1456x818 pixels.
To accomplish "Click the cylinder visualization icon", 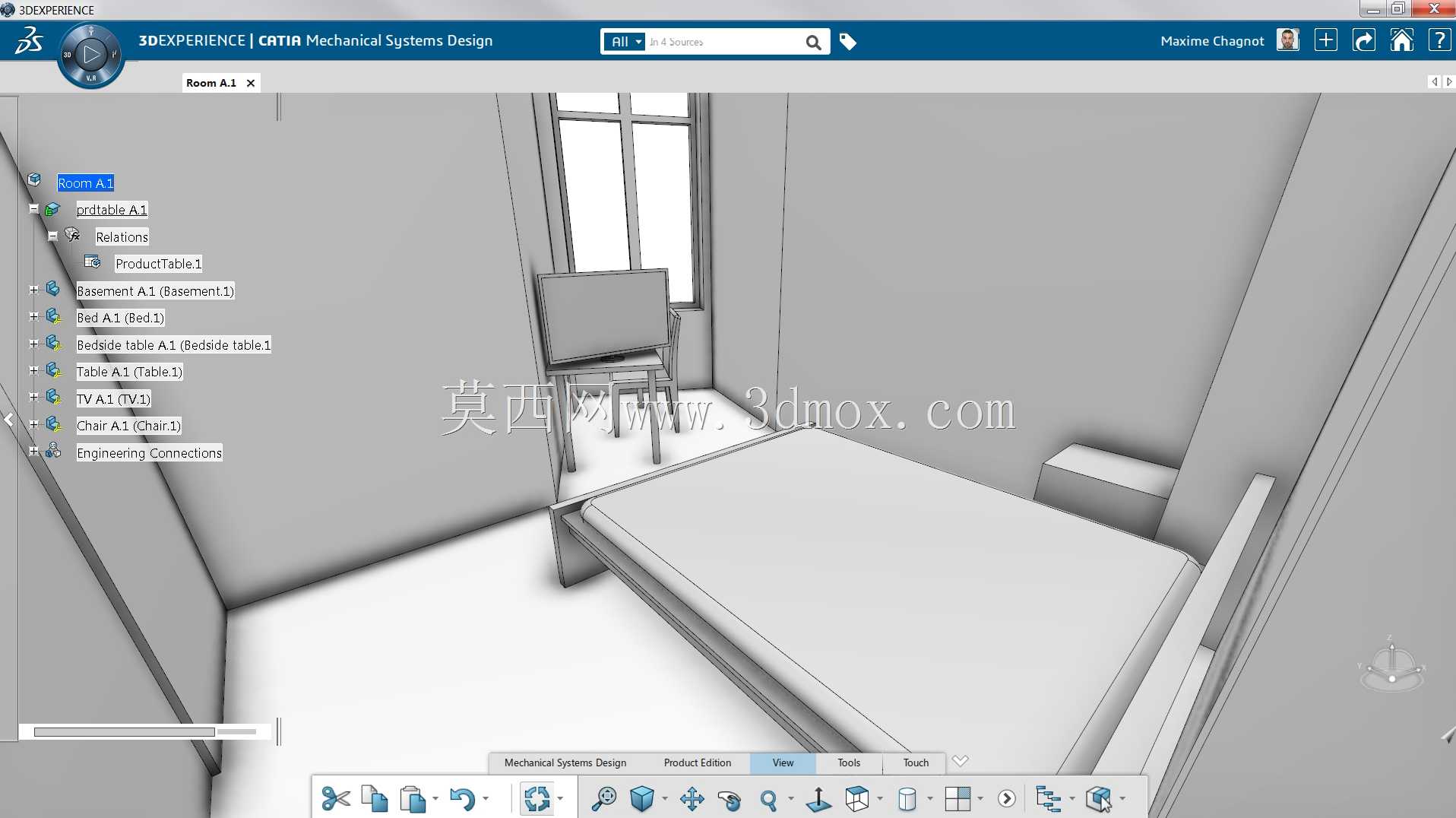I will tap(907, 799).
